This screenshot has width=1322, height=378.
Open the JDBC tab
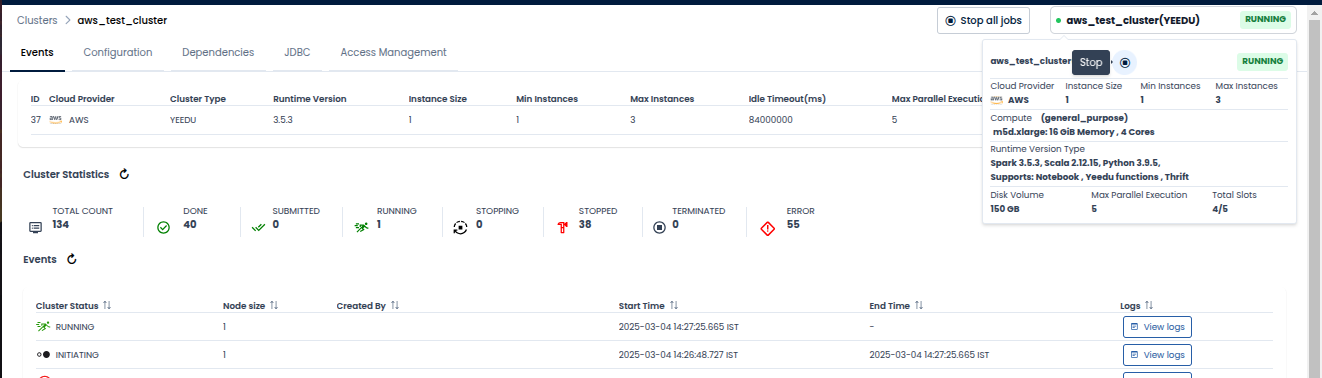click(297, 53)
